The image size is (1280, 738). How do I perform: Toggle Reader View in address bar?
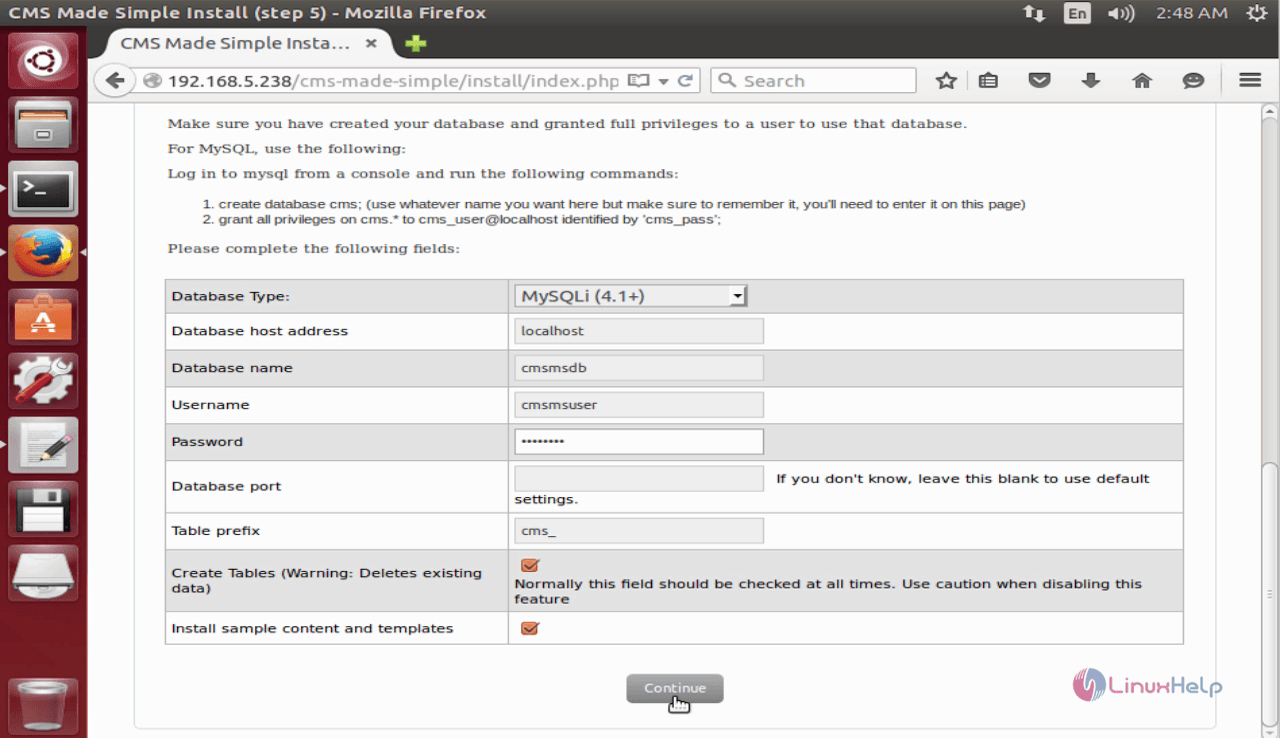tap(637, 81)
